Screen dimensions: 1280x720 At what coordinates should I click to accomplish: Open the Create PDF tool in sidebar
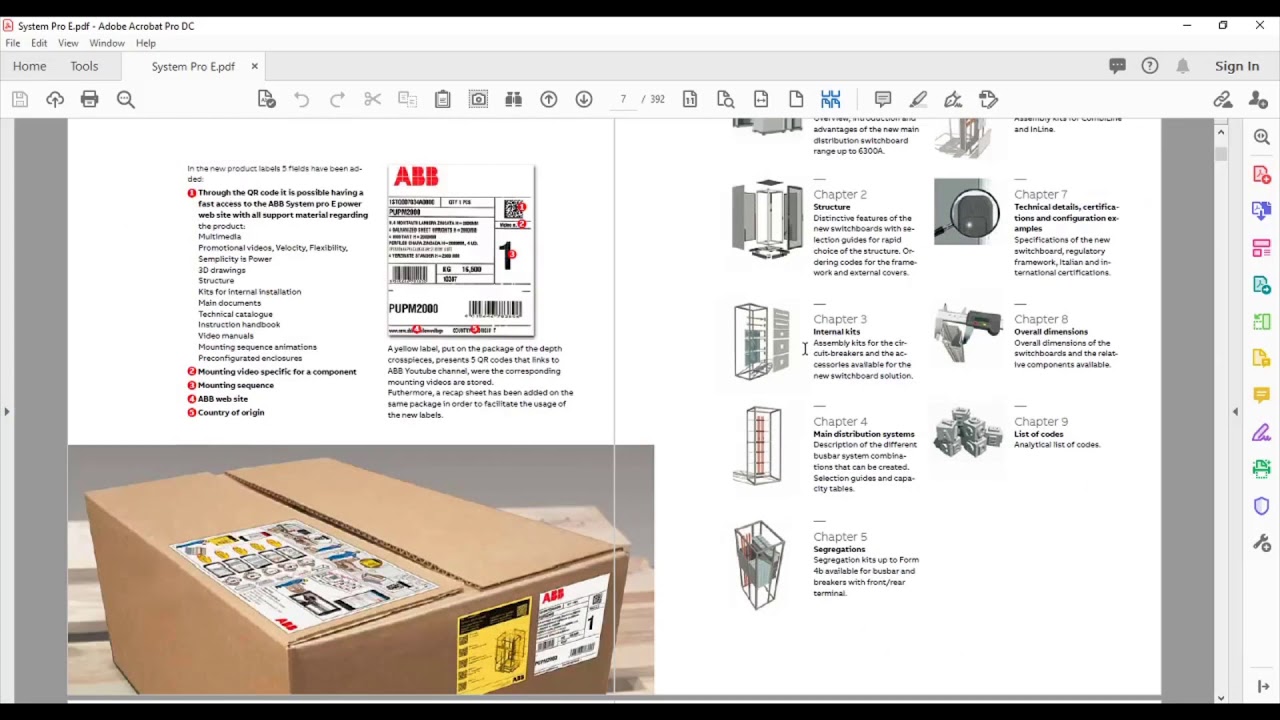coord(1262,174)
